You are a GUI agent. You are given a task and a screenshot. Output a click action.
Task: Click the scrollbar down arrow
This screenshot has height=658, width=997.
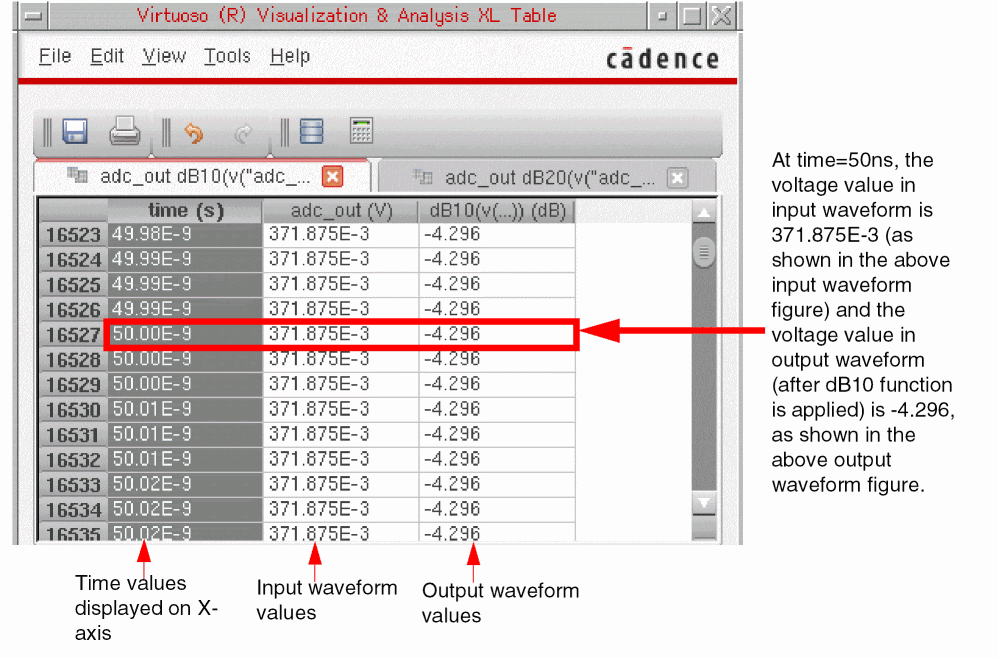[704, 503]
